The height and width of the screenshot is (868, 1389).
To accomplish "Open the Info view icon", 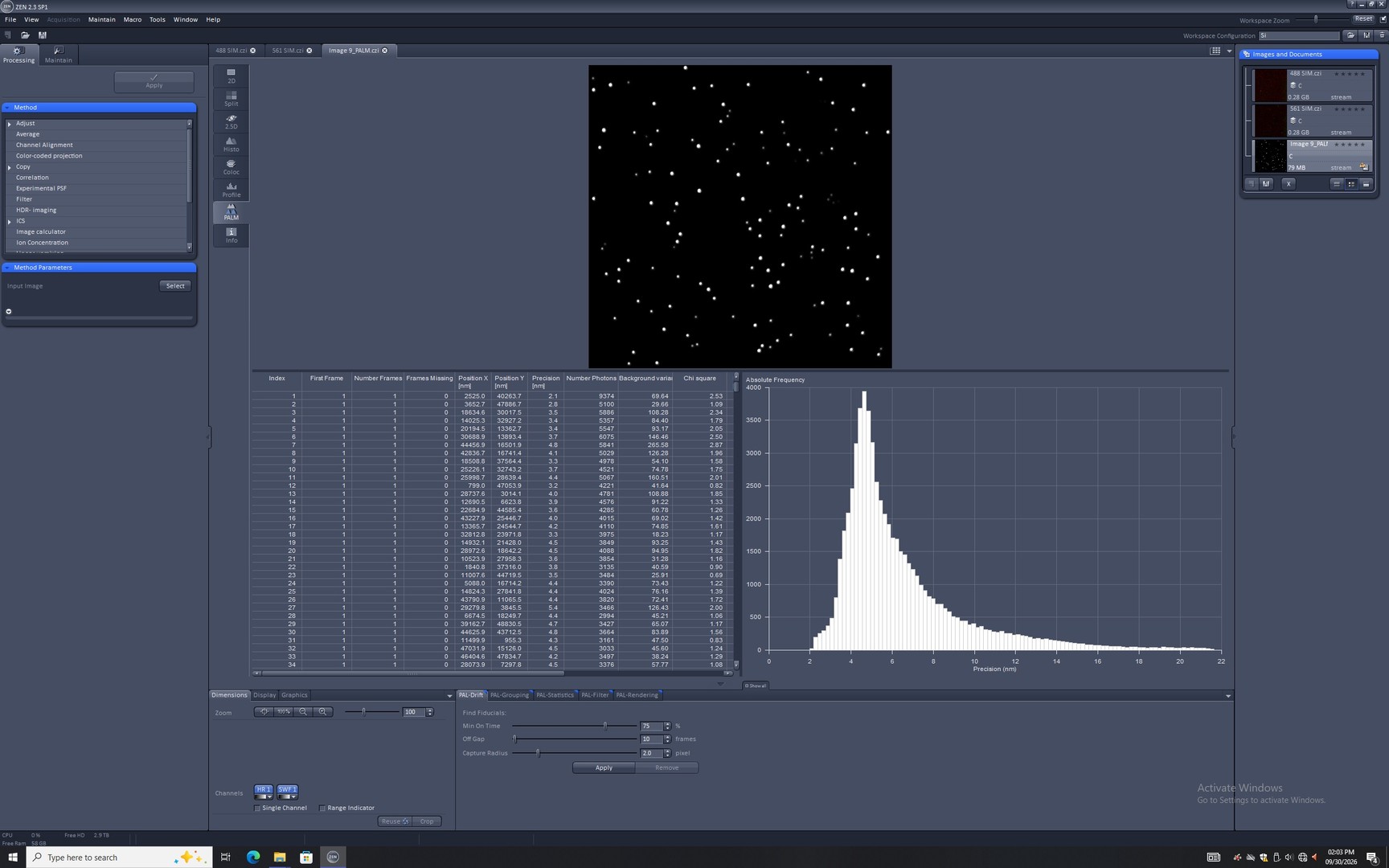I will coord(231,235).
